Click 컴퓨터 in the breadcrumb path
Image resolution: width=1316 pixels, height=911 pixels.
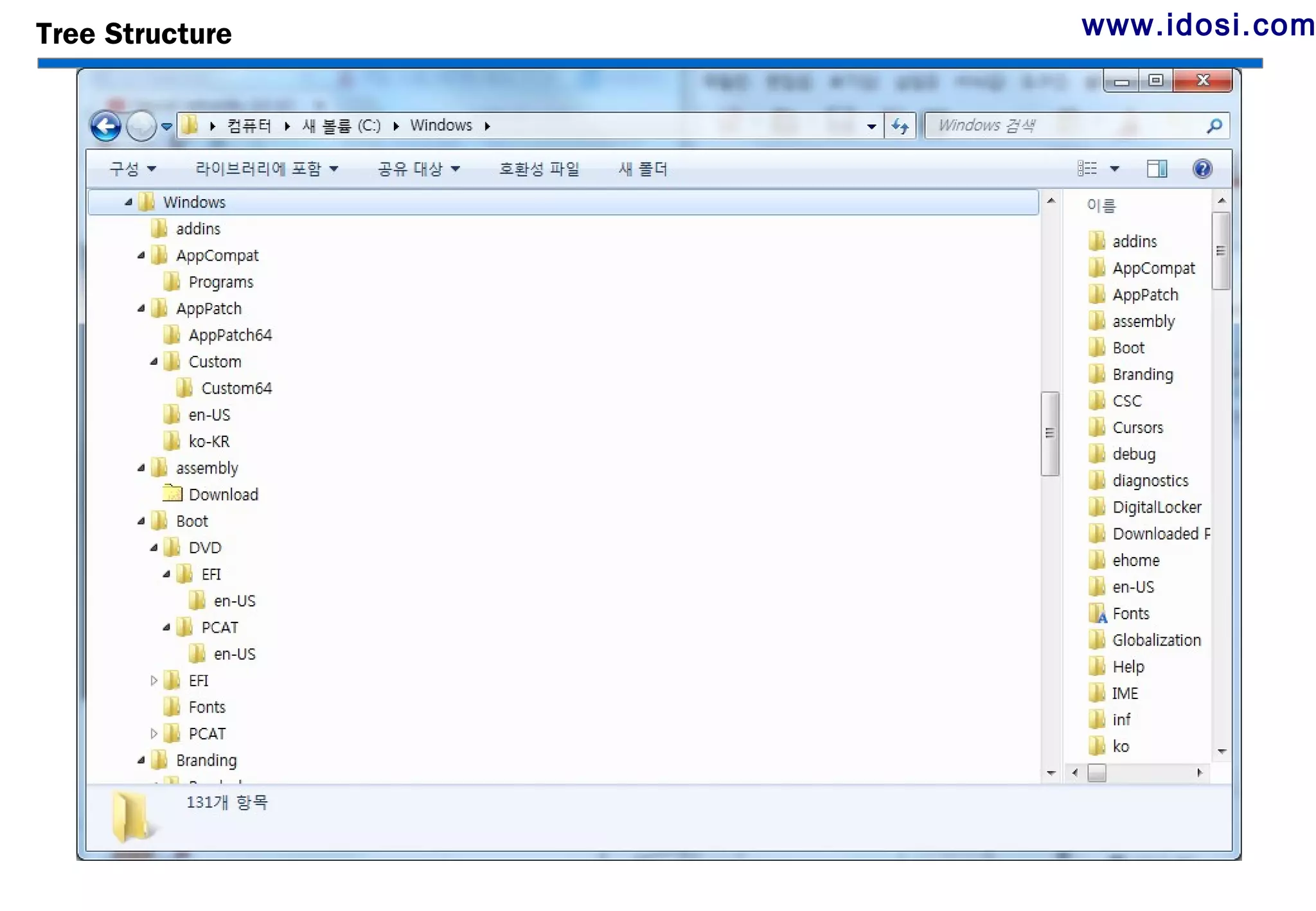click(249, 126)
